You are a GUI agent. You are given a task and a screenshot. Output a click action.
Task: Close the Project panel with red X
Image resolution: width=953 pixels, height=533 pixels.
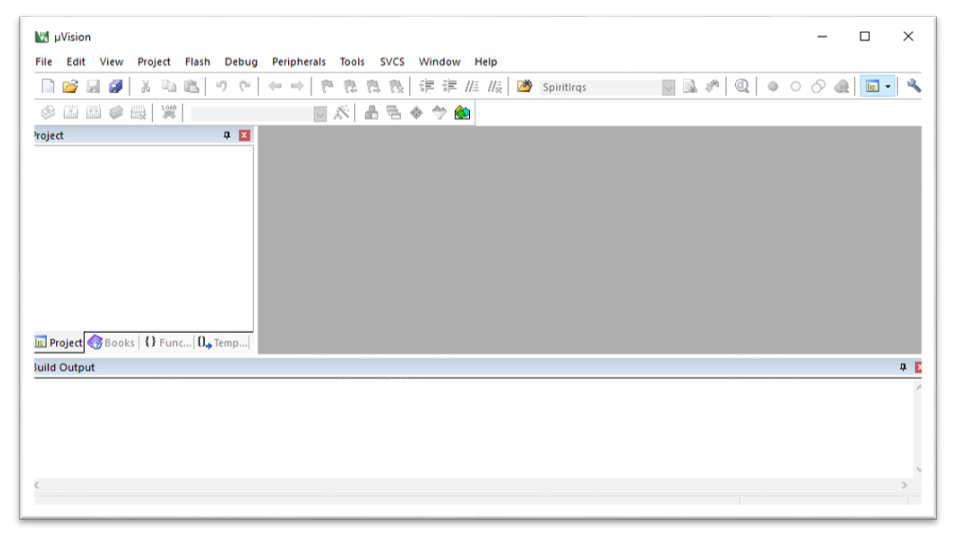pos(244,135)
